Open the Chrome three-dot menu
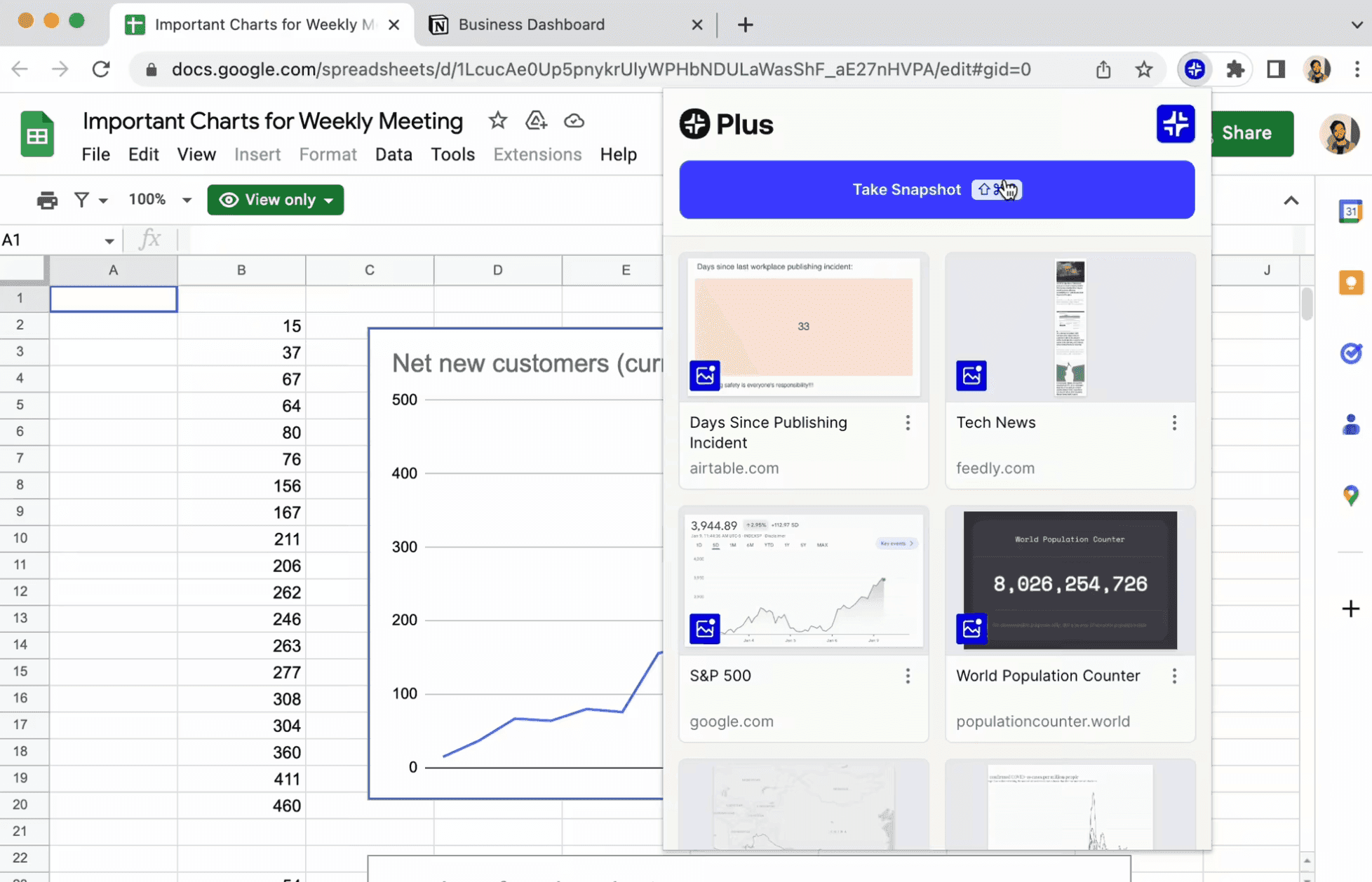 coord(1357,69)
